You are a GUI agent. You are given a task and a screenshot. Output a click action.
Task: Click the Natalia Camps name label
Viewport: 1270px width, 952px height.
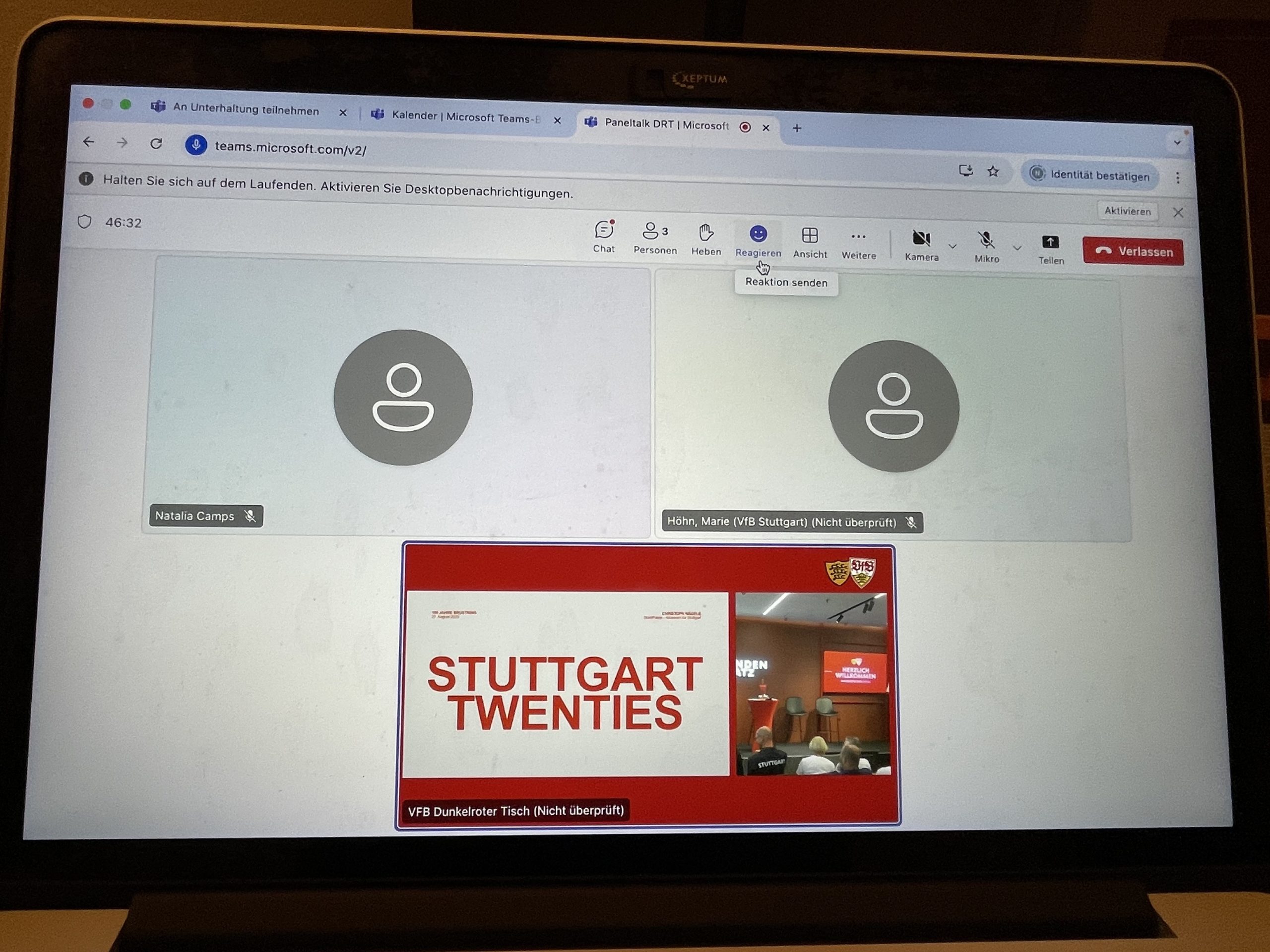click(x=194, y=516)
